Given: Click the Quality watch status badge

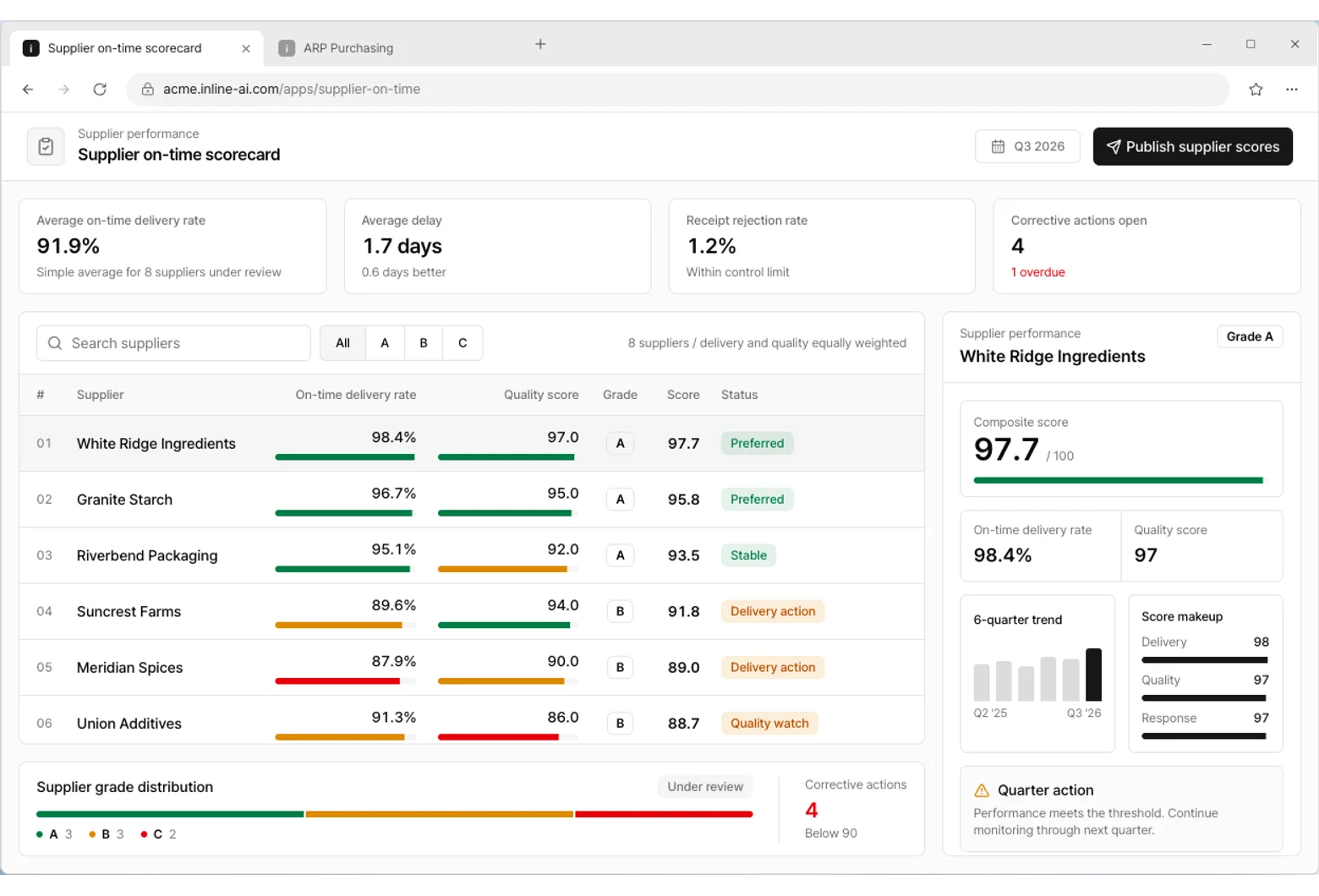Looking at the screenshot, I should (769, 724).
